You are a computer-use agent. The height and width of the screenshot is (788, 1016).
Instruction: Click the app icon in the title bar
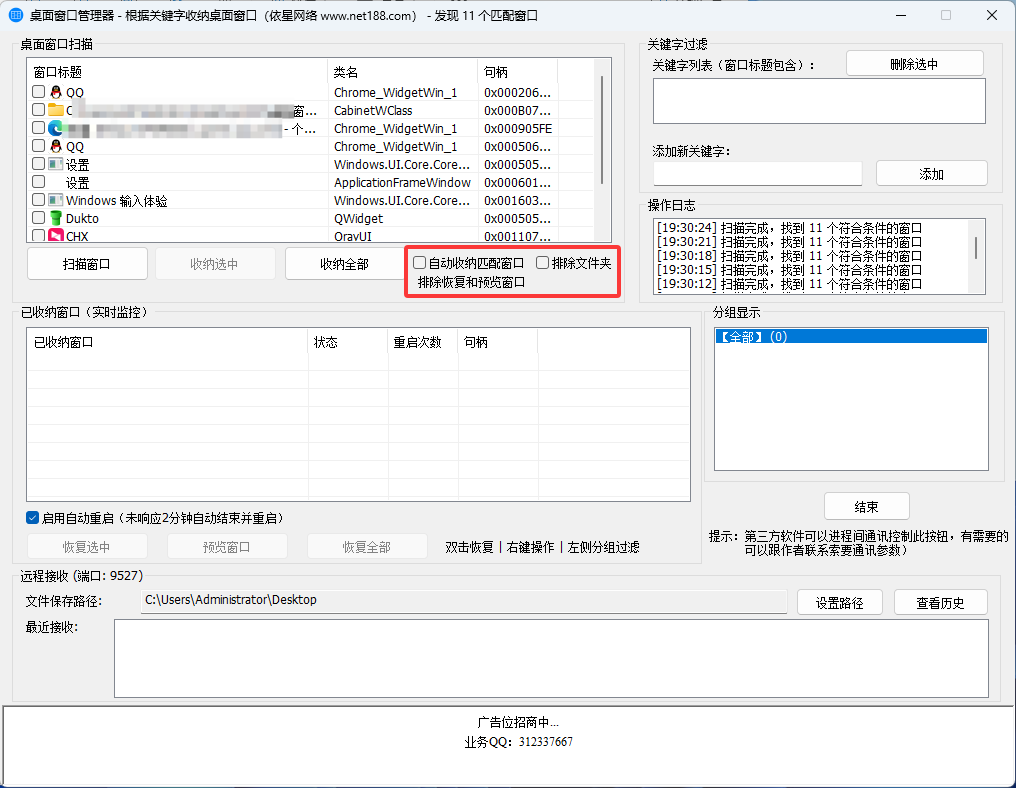point(14,15)
